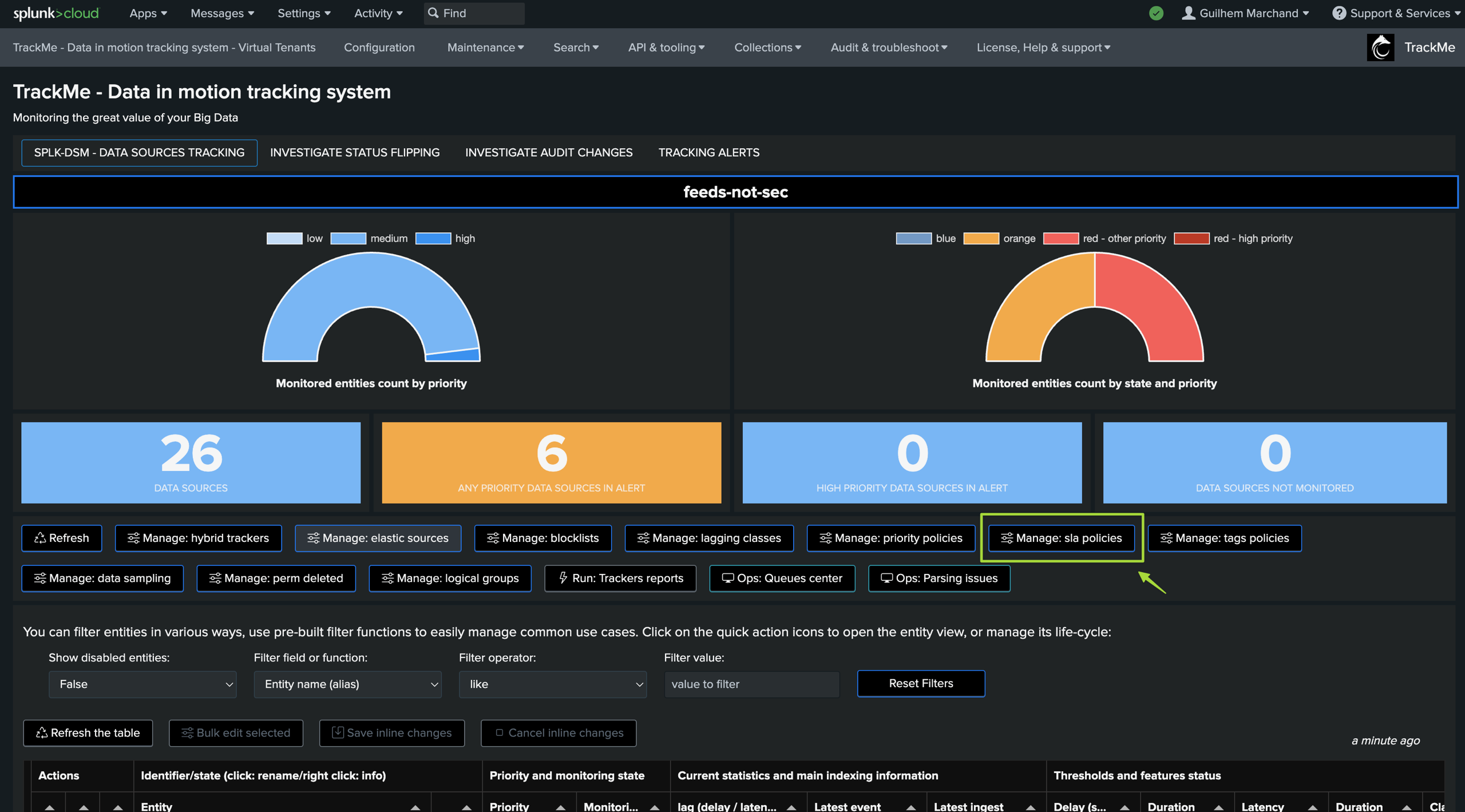Click the green health status check icon
This screenshot has height=812, width=1465.
tap(1156, 13)
